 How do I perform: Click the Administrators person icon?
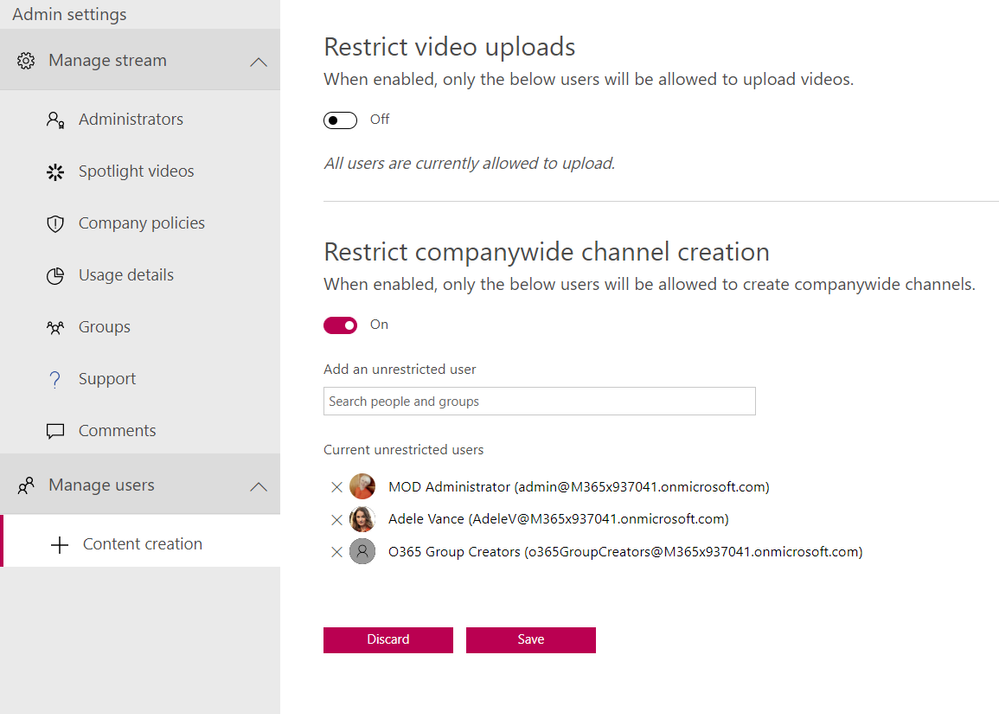(x=55, y=119)
